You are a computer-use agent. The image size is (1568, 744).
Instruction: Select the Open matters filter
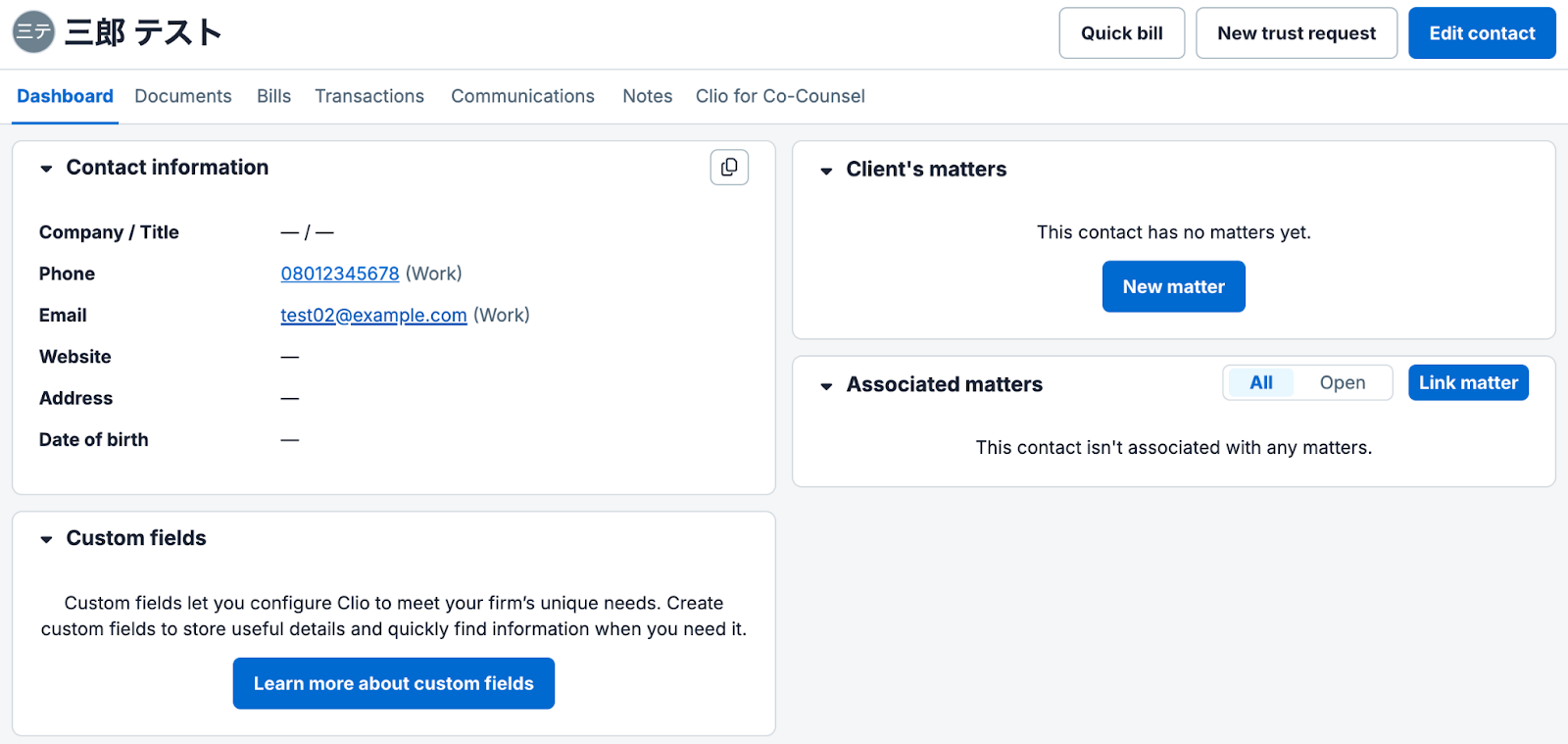(x=1342, y=383)
